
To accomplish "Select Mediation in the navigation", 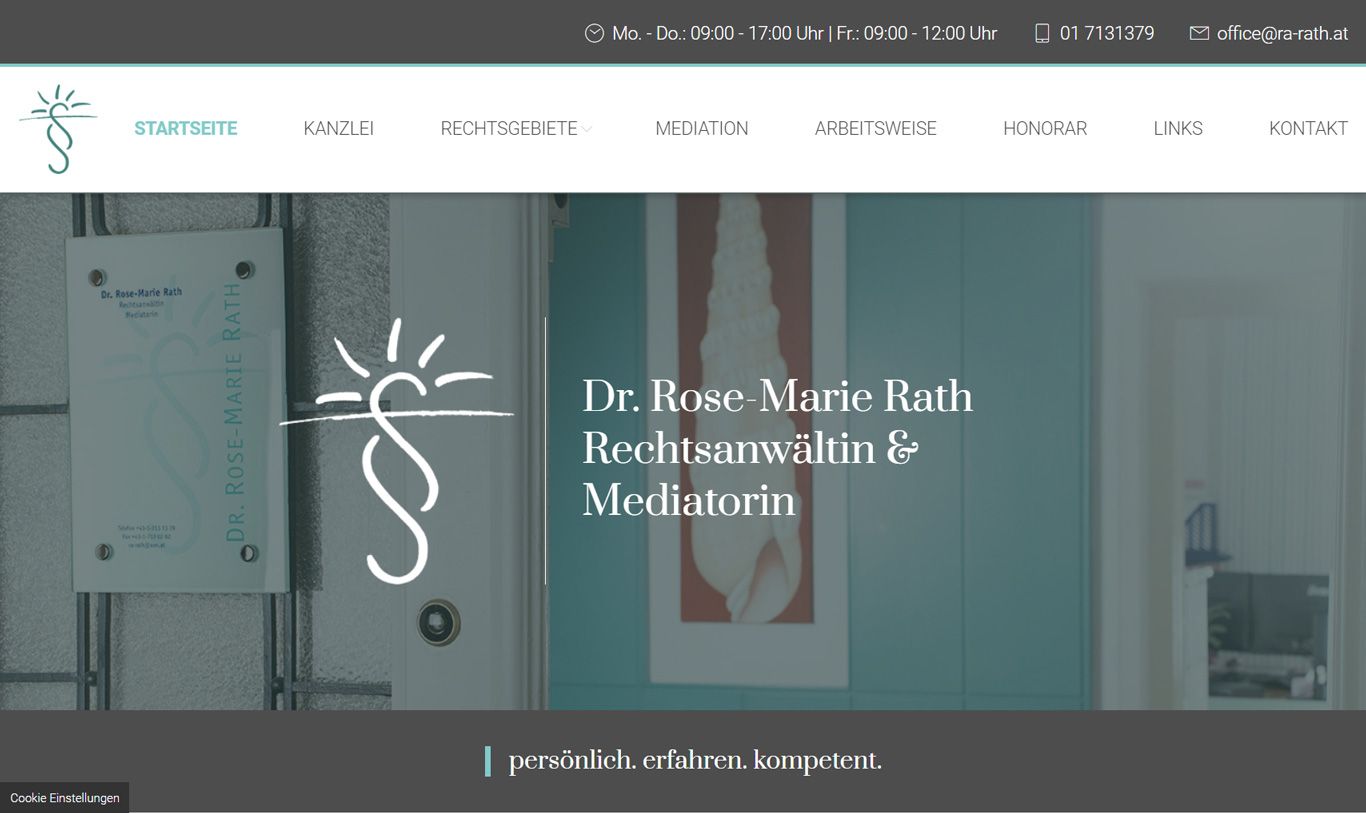I will tap(702, 128).
